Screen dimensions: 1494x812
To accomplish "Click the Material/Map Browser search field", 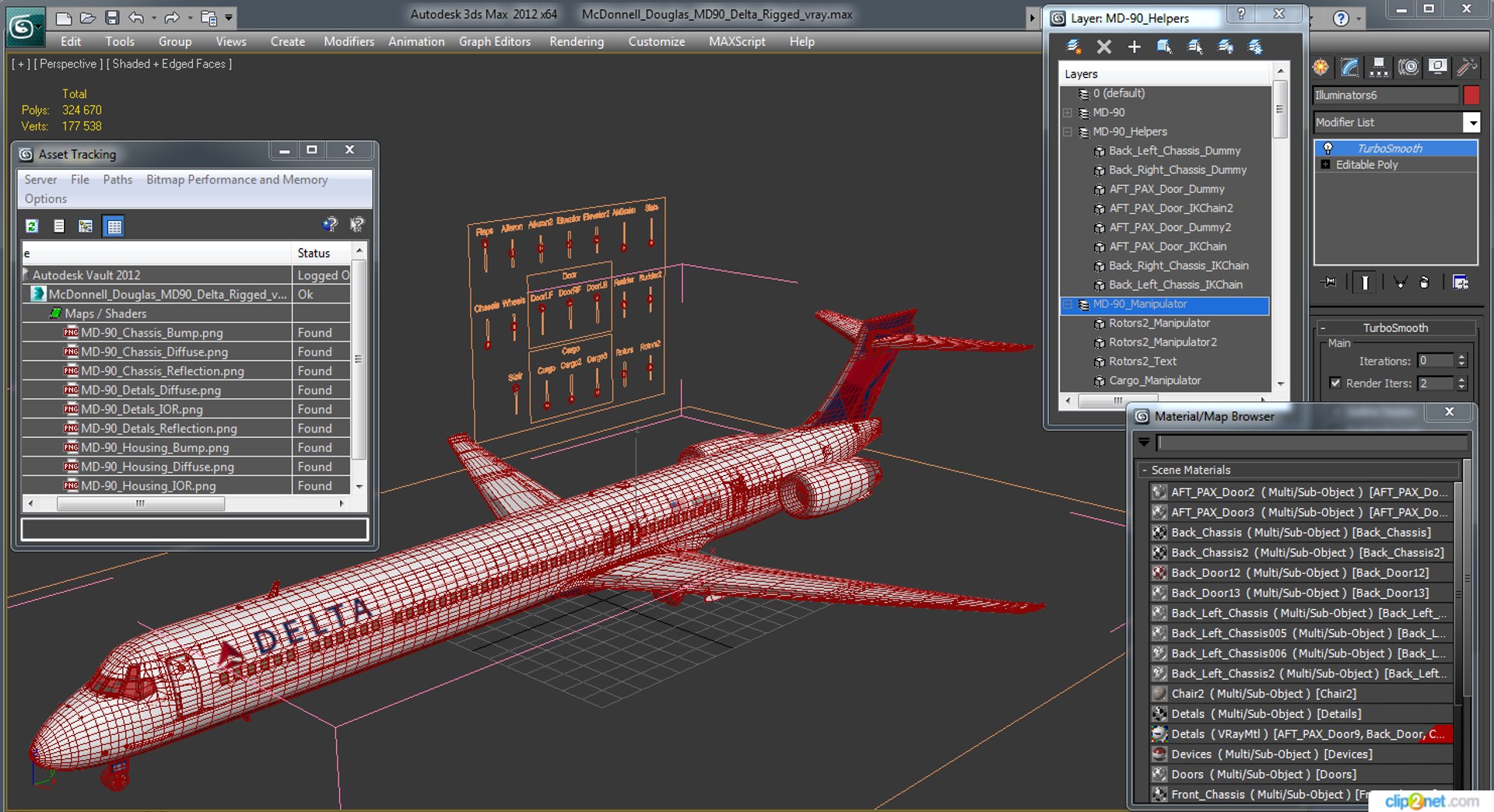I will [x=1313, y=443].
